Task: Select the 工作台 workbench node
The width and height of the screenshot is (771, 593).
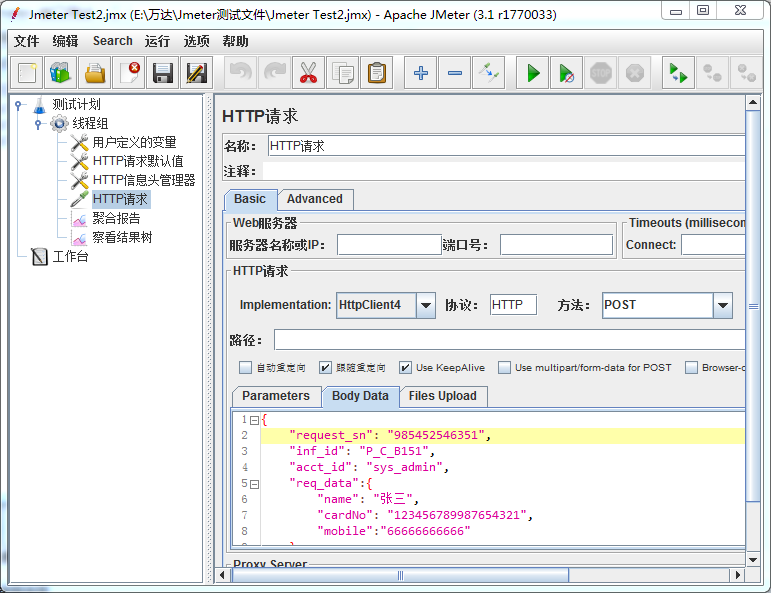Action: click(x=70, y=257)
